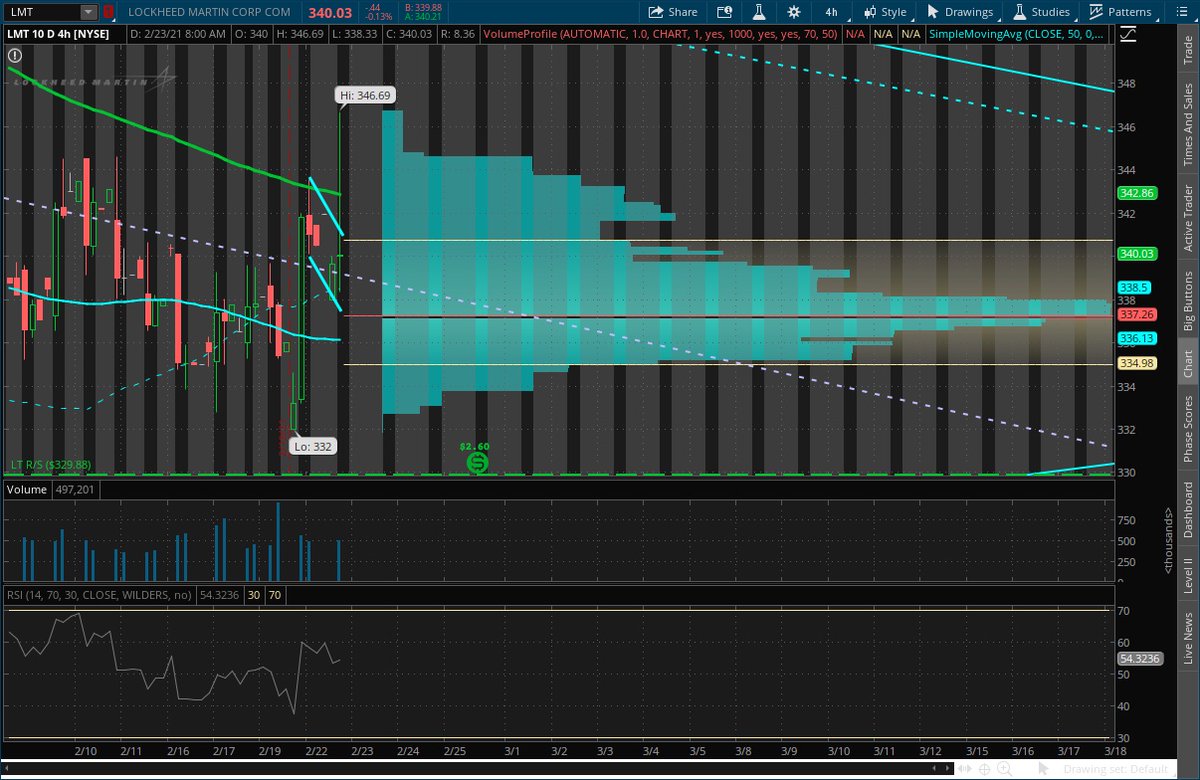Open the Phase Scores side tab

tap(1187, 430)
